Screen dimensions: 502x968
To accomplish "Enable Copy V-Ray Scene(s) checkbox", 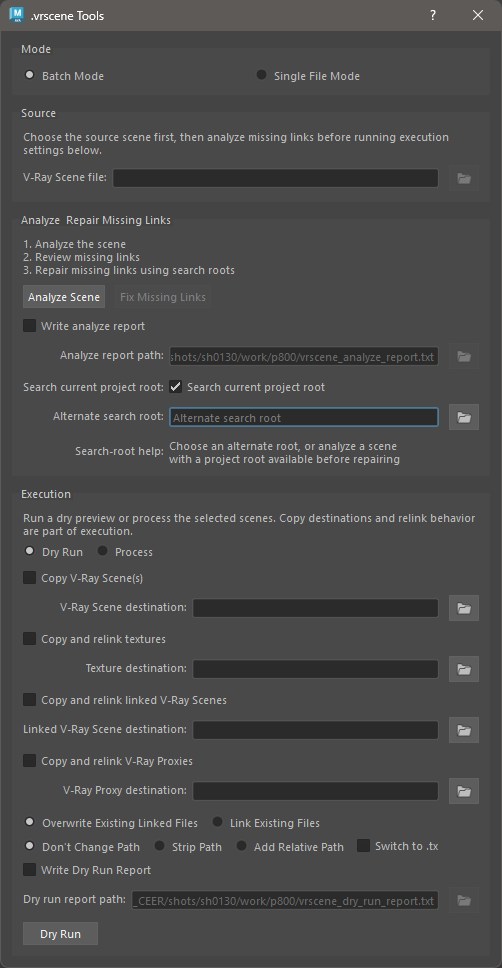I will tap(30, 578).
